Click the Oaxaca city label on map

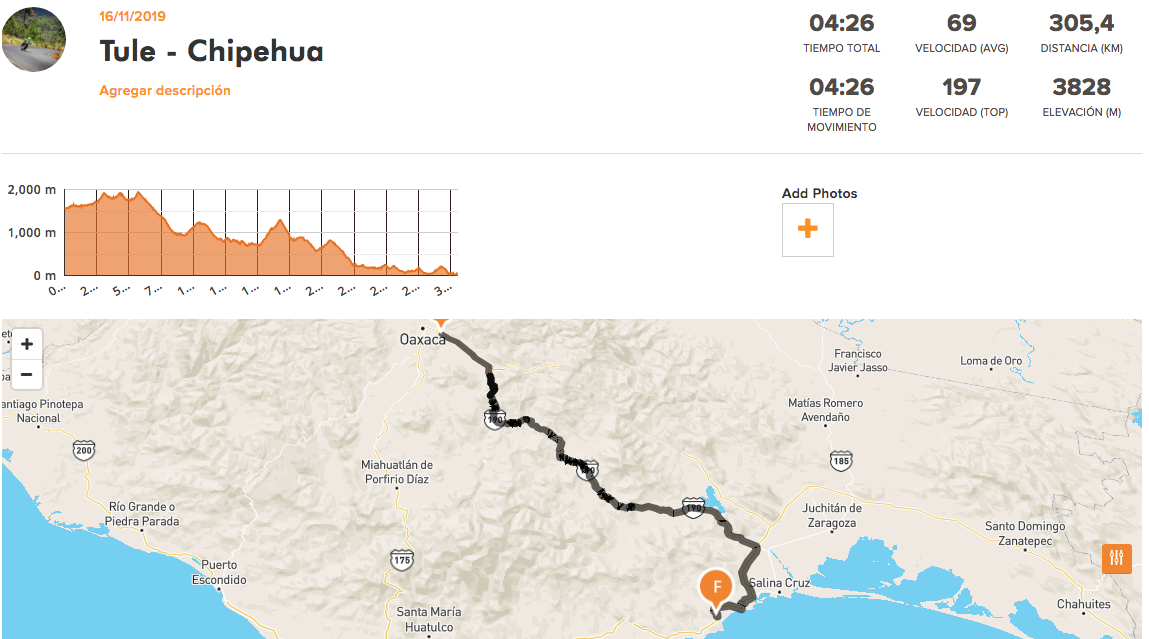pos(422,339)
